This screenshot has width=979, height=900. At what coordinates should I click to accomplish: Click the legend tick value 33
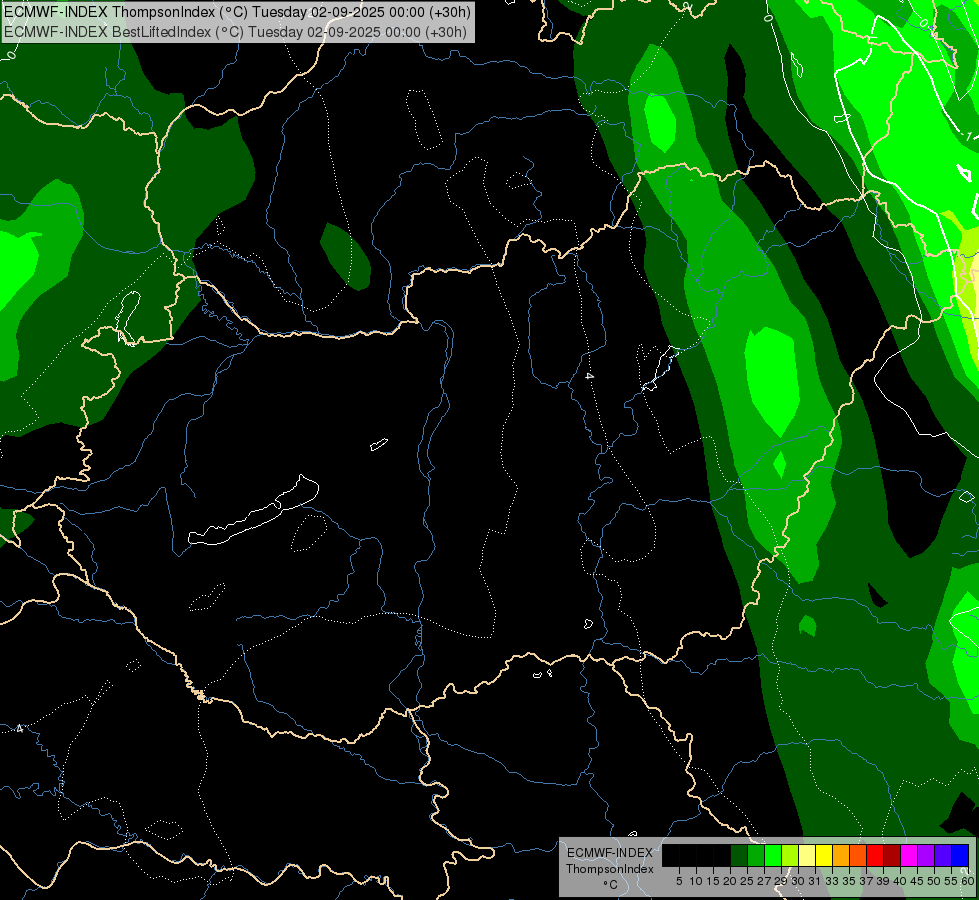coord(832,881)
